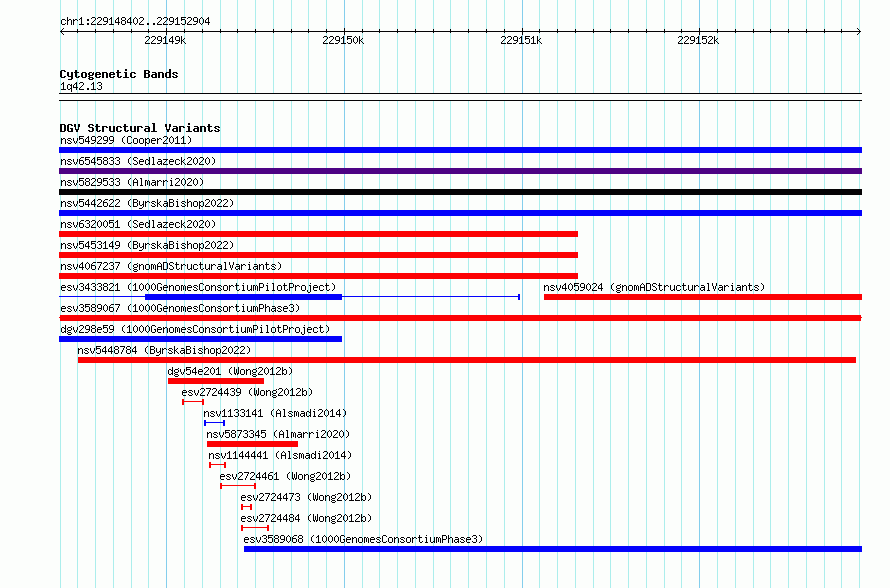Click esv2724439 (Wong2012b) label

tap(247, 392)
